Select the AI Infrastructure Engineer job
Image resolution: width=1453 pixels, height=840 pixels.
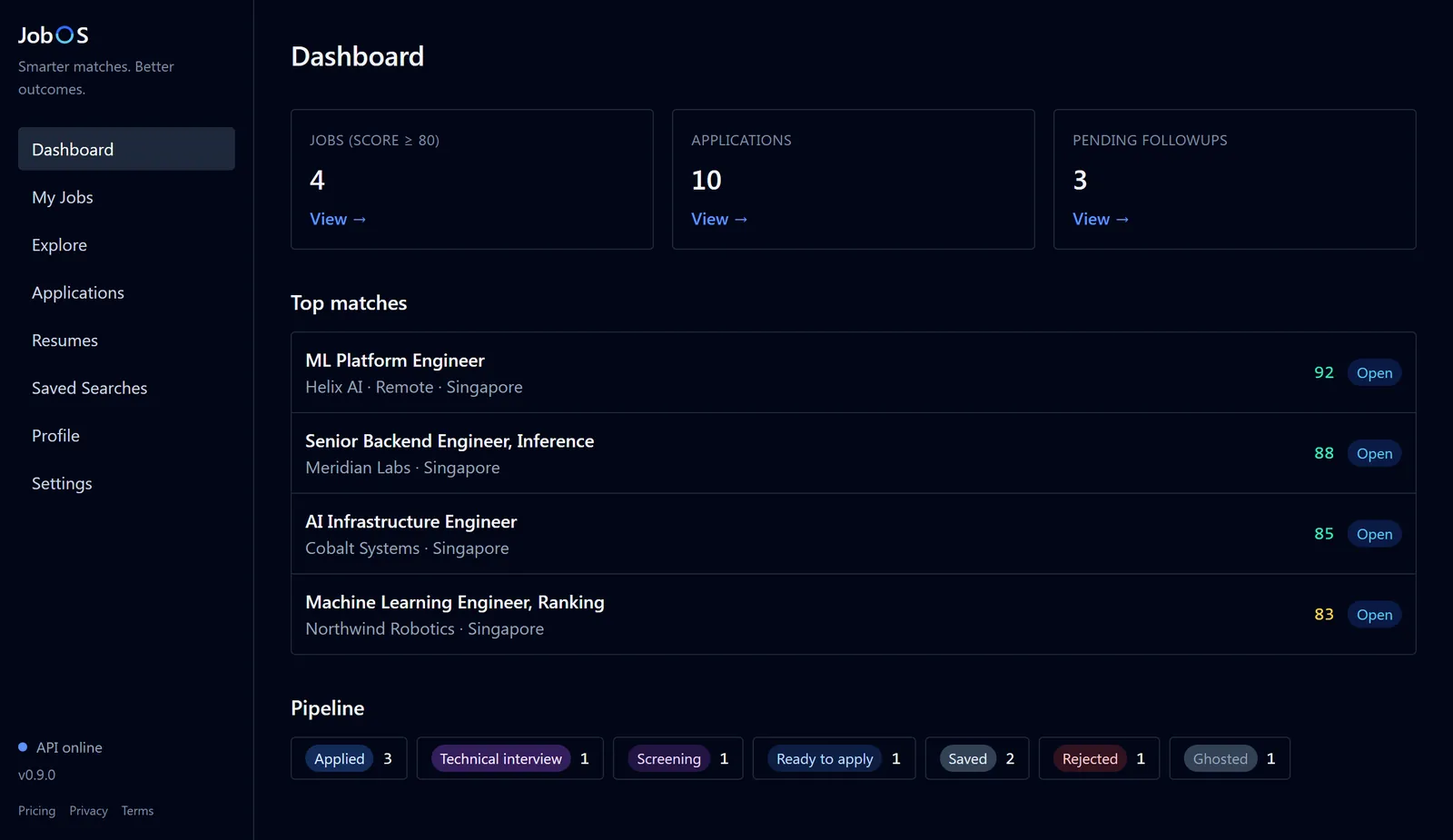pyautogui.click(x=853, y=534)
